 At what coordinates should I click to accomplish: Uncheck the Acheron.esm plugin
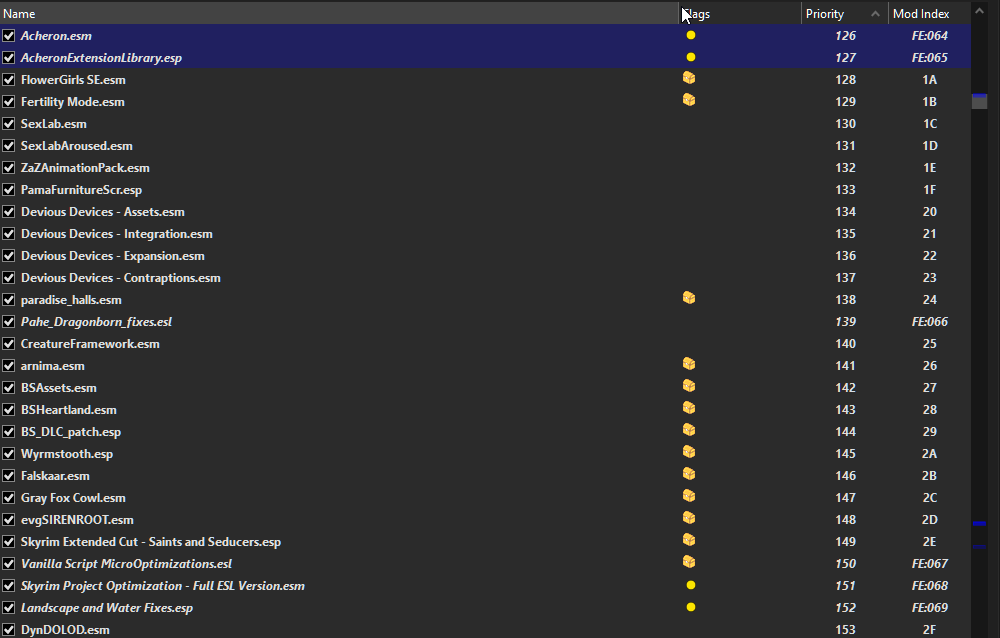[x=8, y=36]
